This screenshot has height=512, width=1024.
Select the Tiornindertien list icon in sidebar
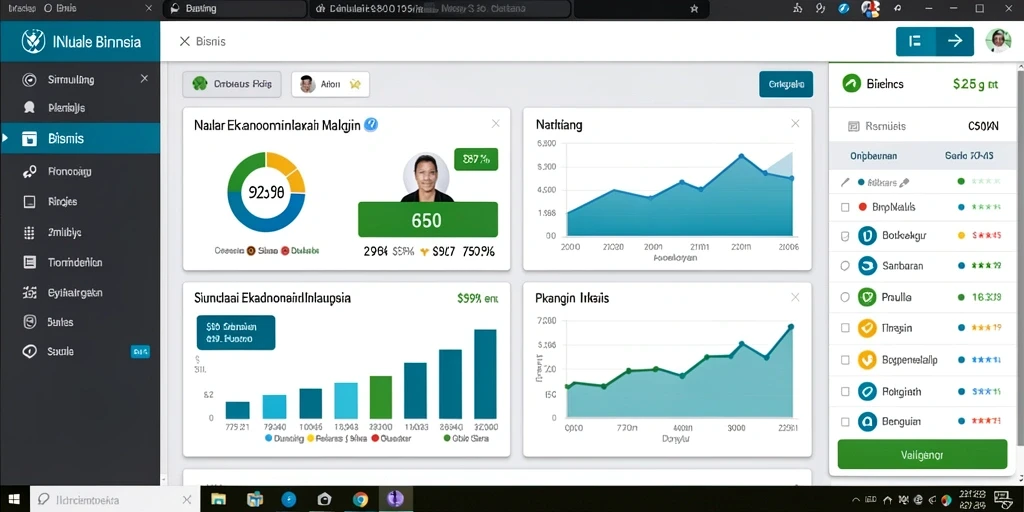[29, 262]
